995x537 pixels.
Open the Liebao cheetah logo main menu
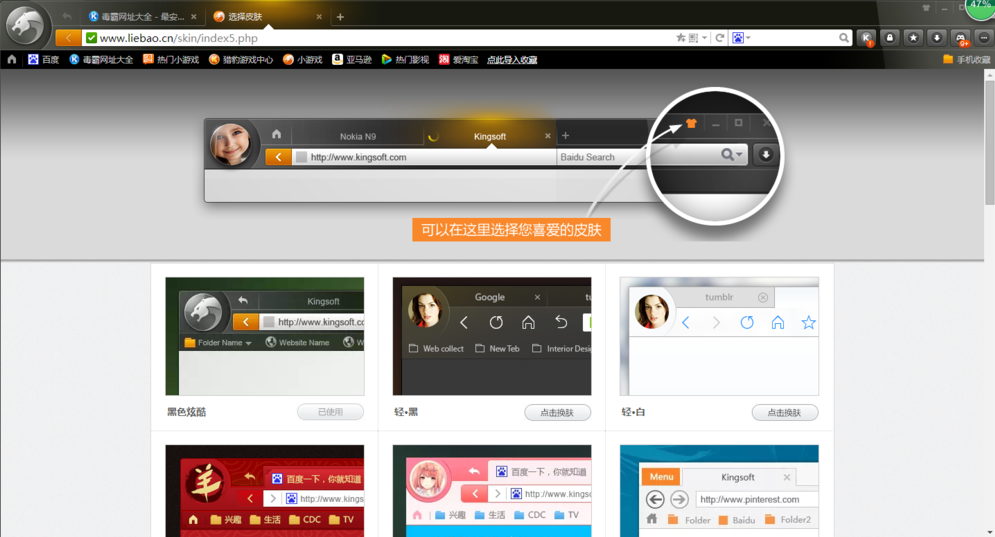click(x=25, y=25)
